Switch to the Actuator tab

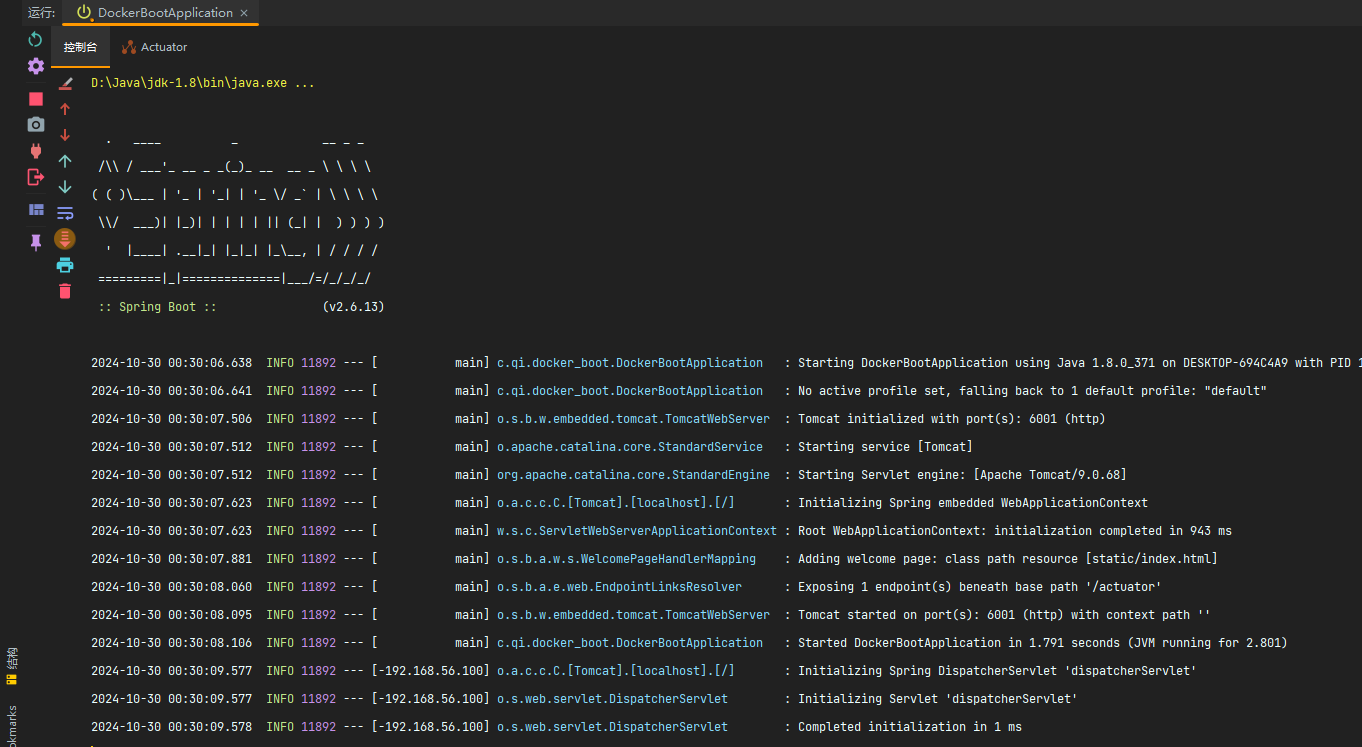point(155,47)
